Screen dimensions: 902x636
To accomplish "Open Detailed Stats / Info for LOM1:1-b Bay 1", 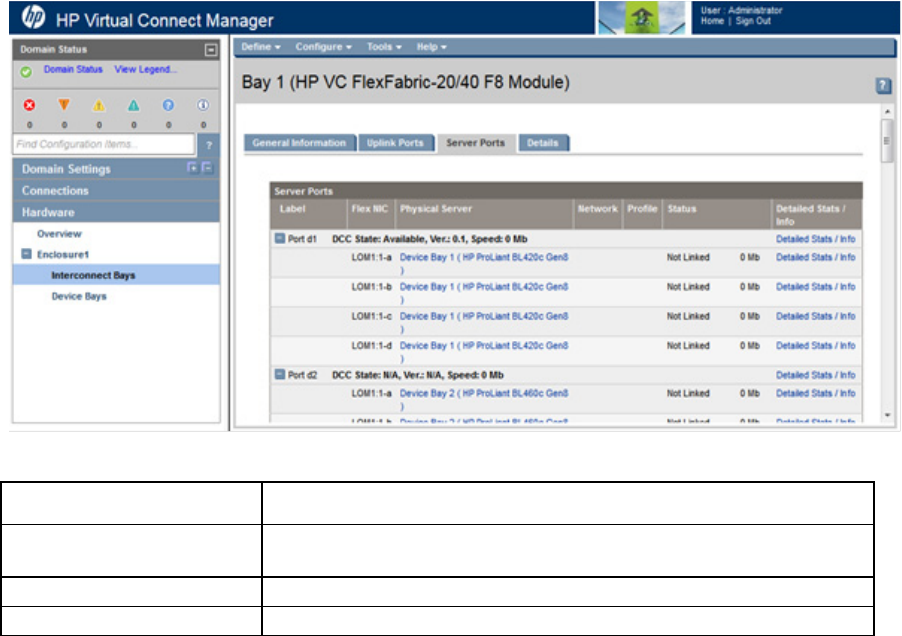I will click(815, 286).
